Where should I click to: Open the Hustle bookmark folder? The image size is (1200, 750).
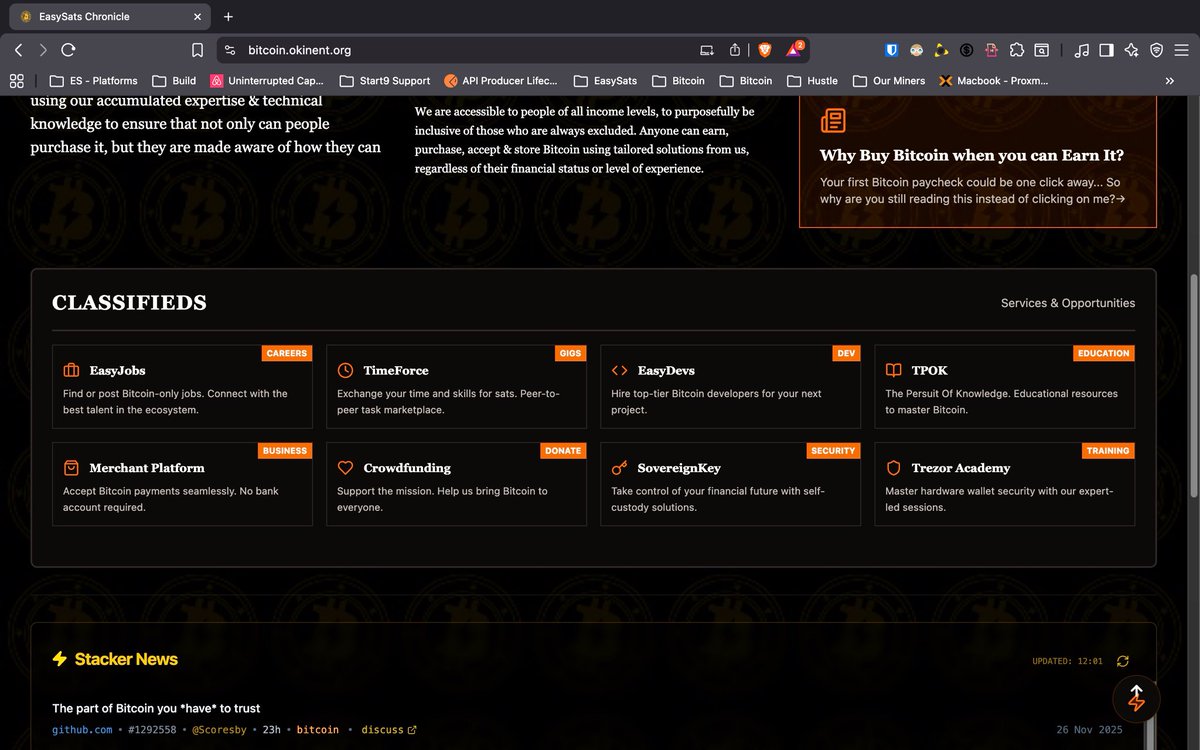[812, 81]
